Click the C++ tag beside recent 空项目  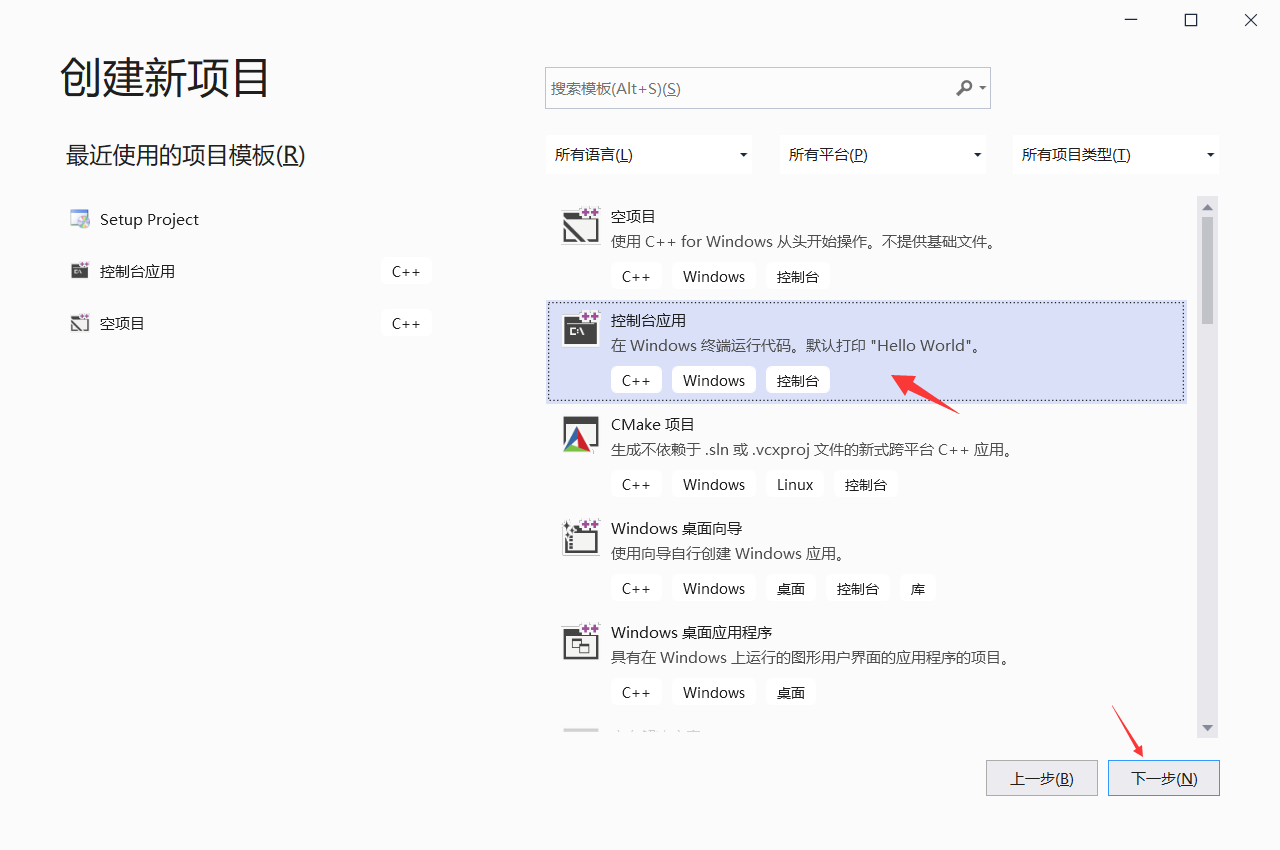click(406, 323)
